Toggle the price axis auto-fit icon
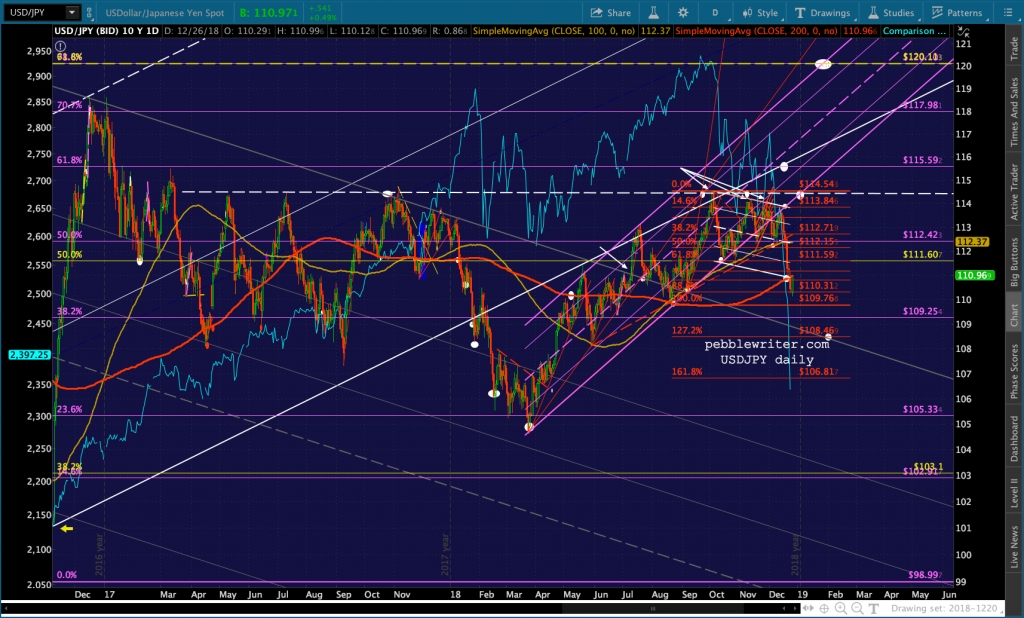This screenshot has height=618, width=1024. (963, 31)
